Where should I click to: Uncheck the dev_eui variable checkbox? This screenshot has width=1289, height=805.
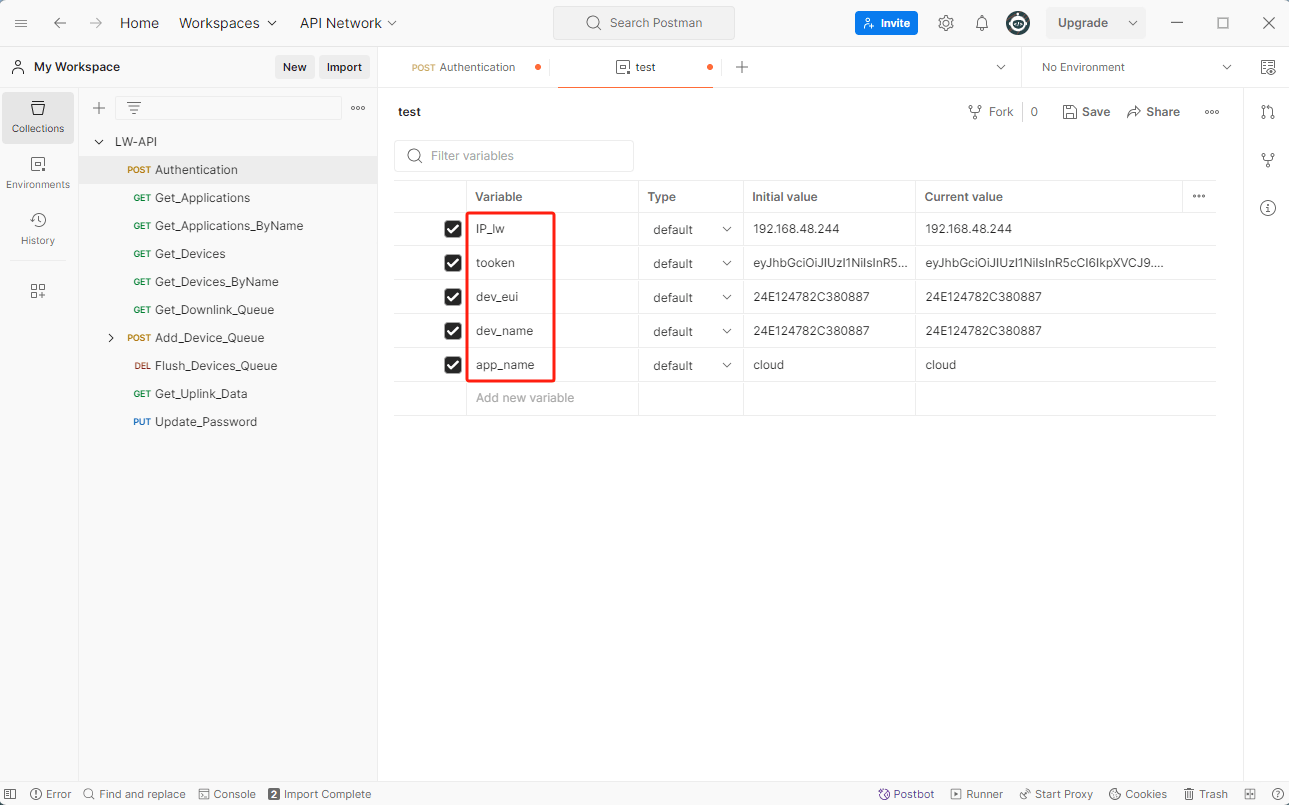pyautogui.click(x=453, y=297)
